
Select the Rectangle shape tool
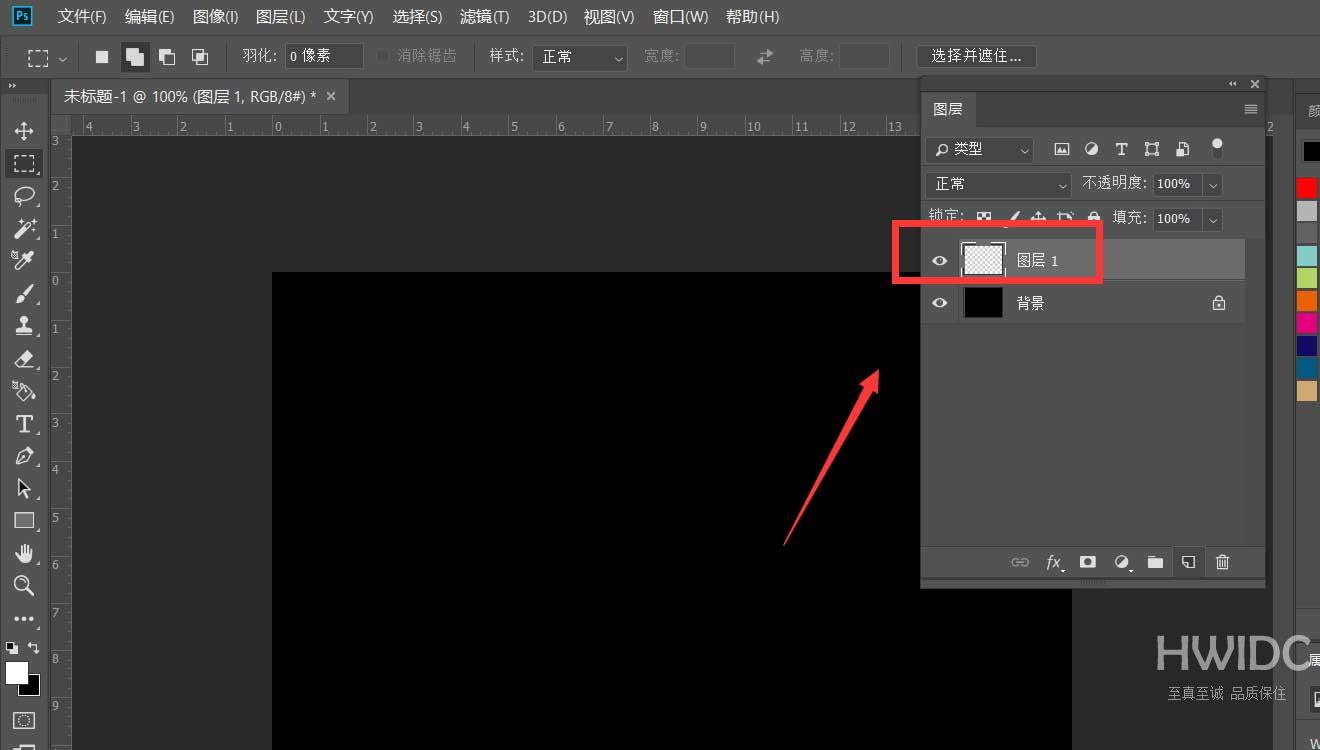click(x=24, y=521)
